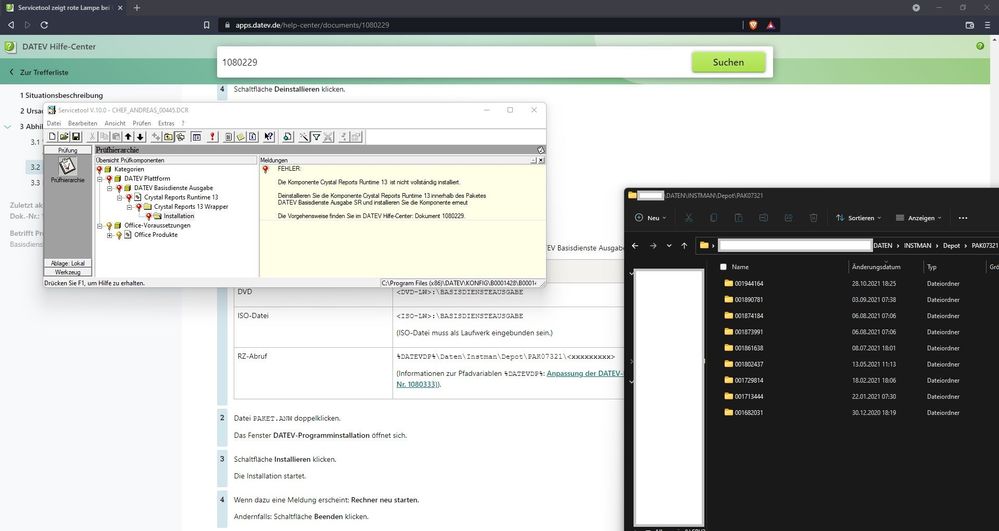Image resolution: width=999 pixels, height=531 pixels.
Task: Open the Neu dropdown in Explorer
Action: (650, 218)
